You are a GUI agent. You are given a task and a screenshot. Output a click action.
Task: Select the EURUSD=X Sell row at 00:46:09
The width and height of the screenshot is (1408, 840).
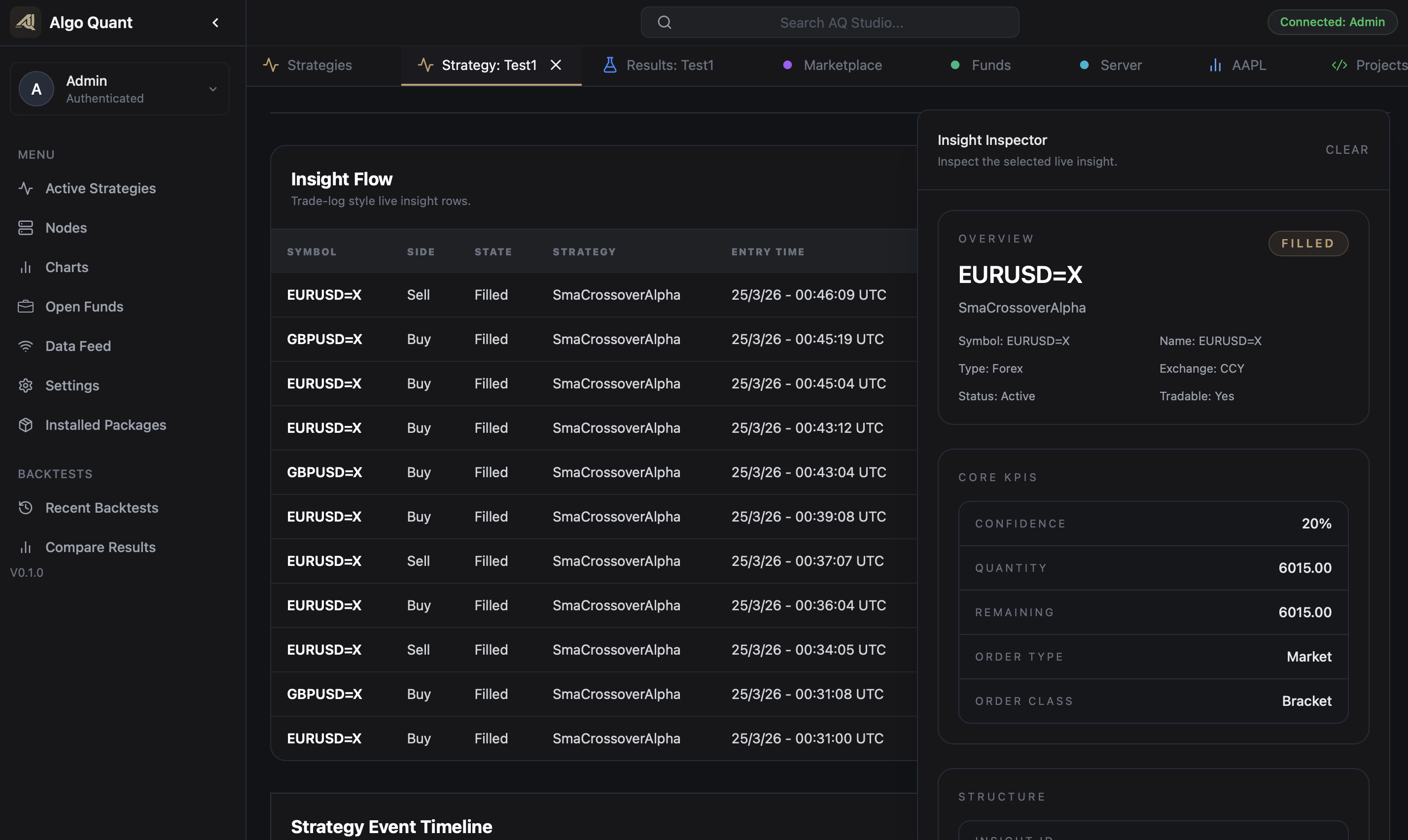pos(594,295)
